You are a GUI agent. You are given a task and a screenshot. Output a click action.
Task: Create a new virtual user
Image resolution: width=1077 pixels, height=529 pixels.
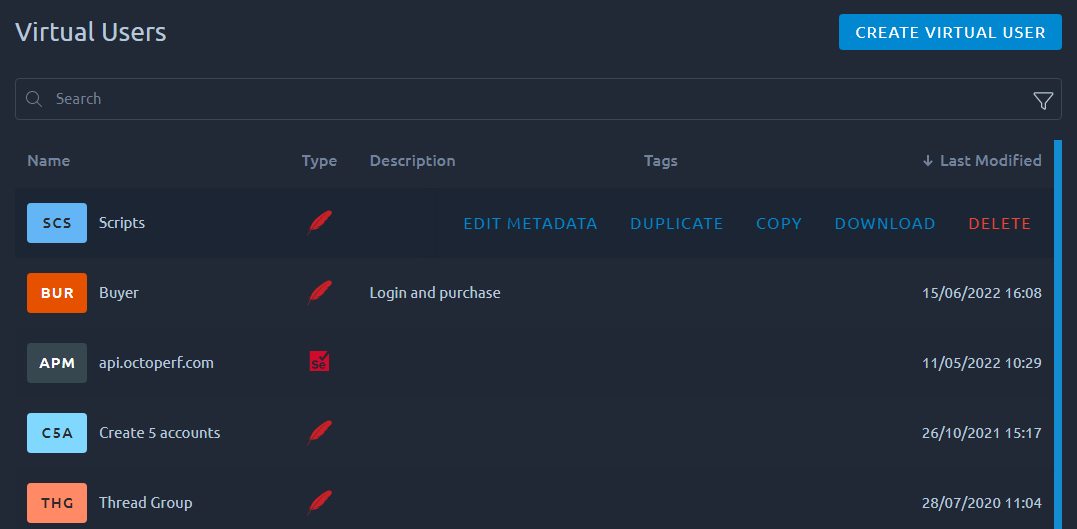pyautogui.click(x=950, y=32)
